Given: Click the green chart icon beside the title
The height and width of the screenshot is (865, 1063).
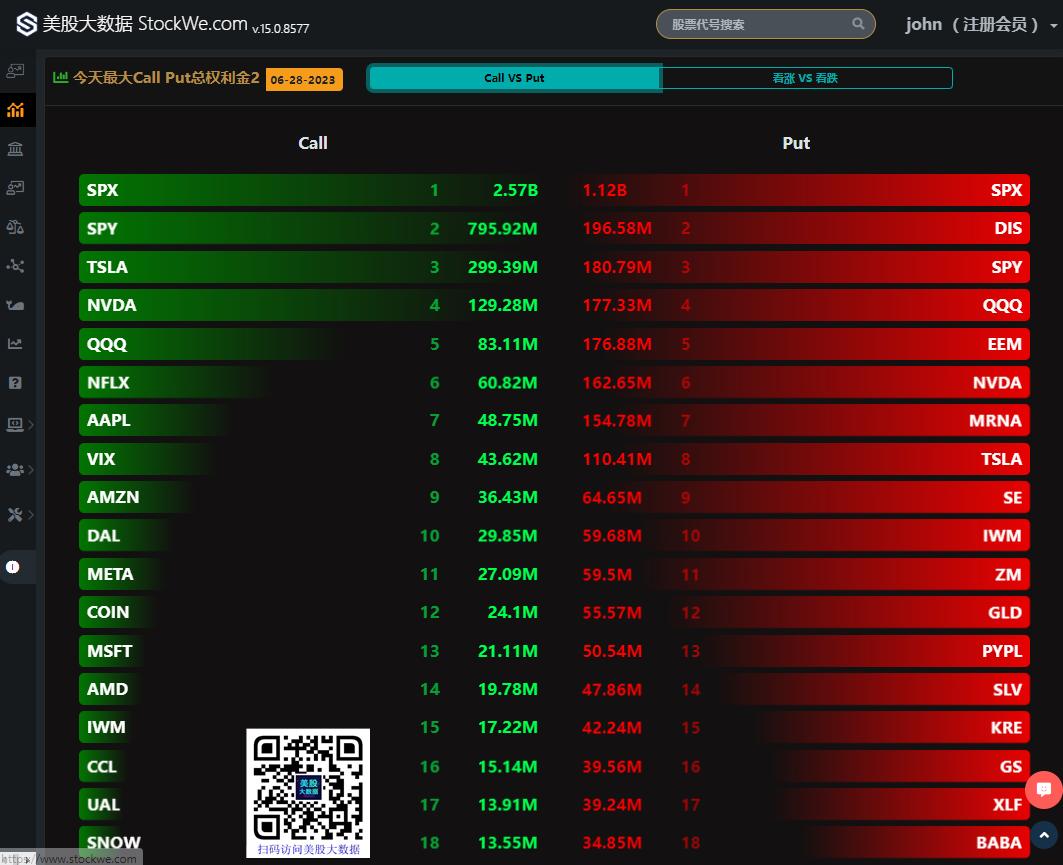Looking at the screenshot, I should point(60,77).
